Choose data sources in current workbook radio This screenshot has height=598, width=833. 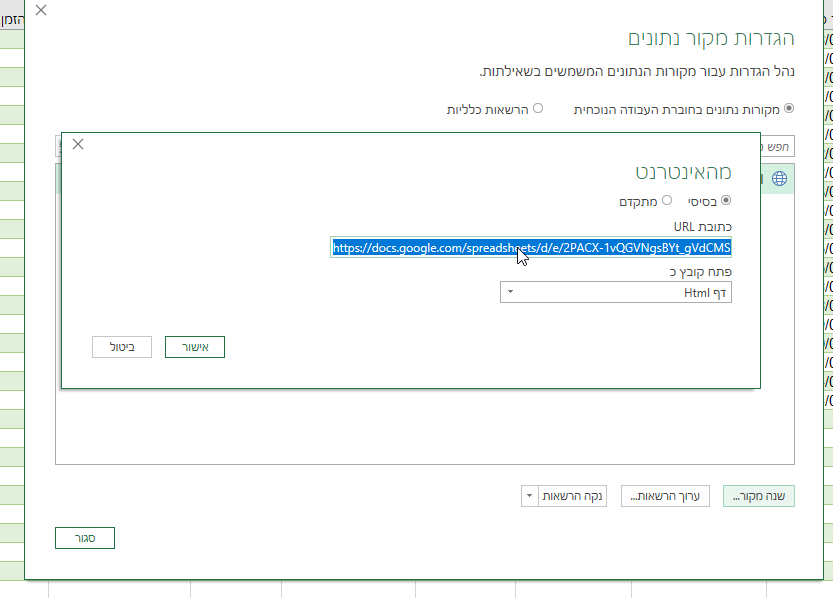point(789,108)
